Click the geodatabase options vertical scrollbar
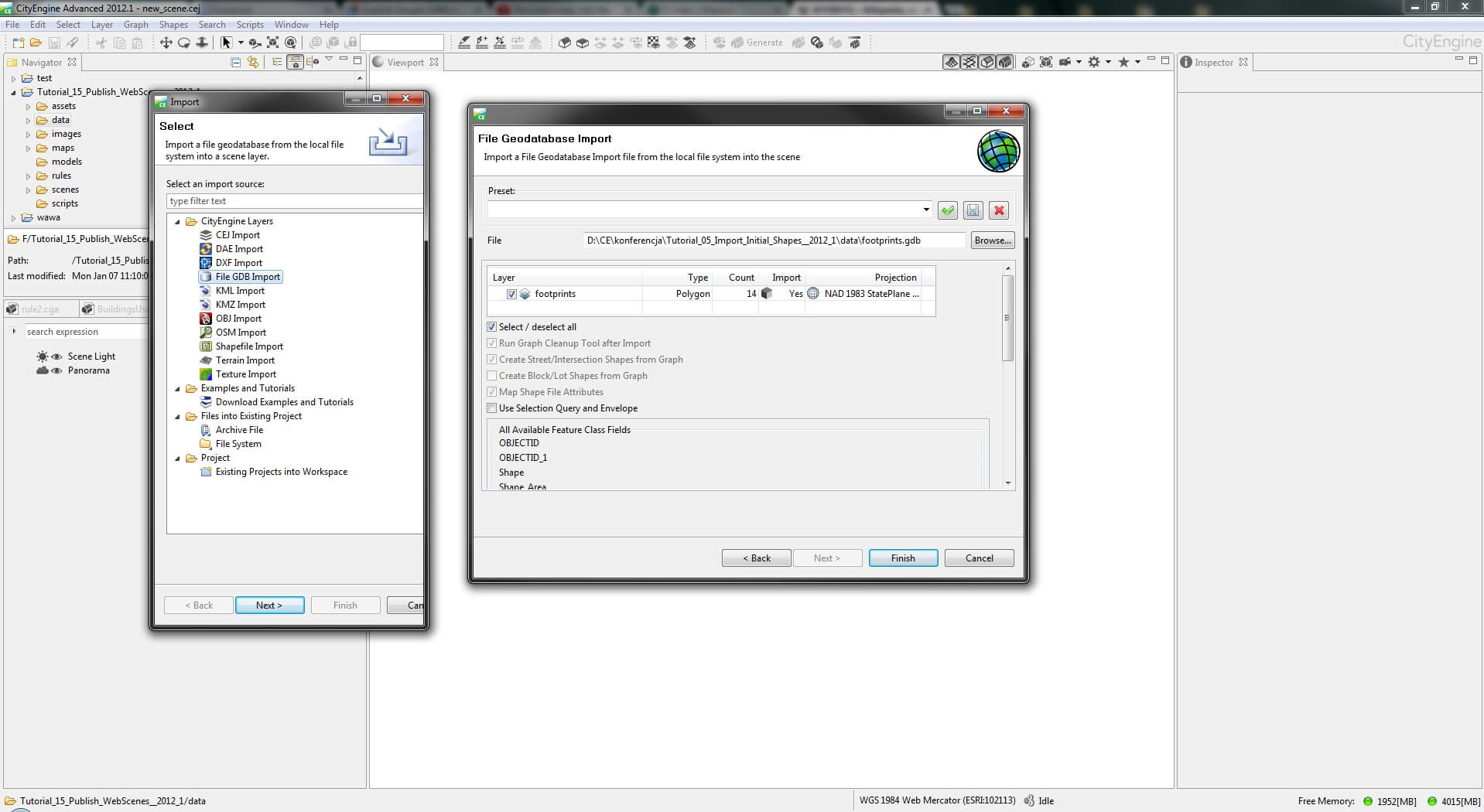Screen dimensions: 1484x812 [x=1007, y=317]
